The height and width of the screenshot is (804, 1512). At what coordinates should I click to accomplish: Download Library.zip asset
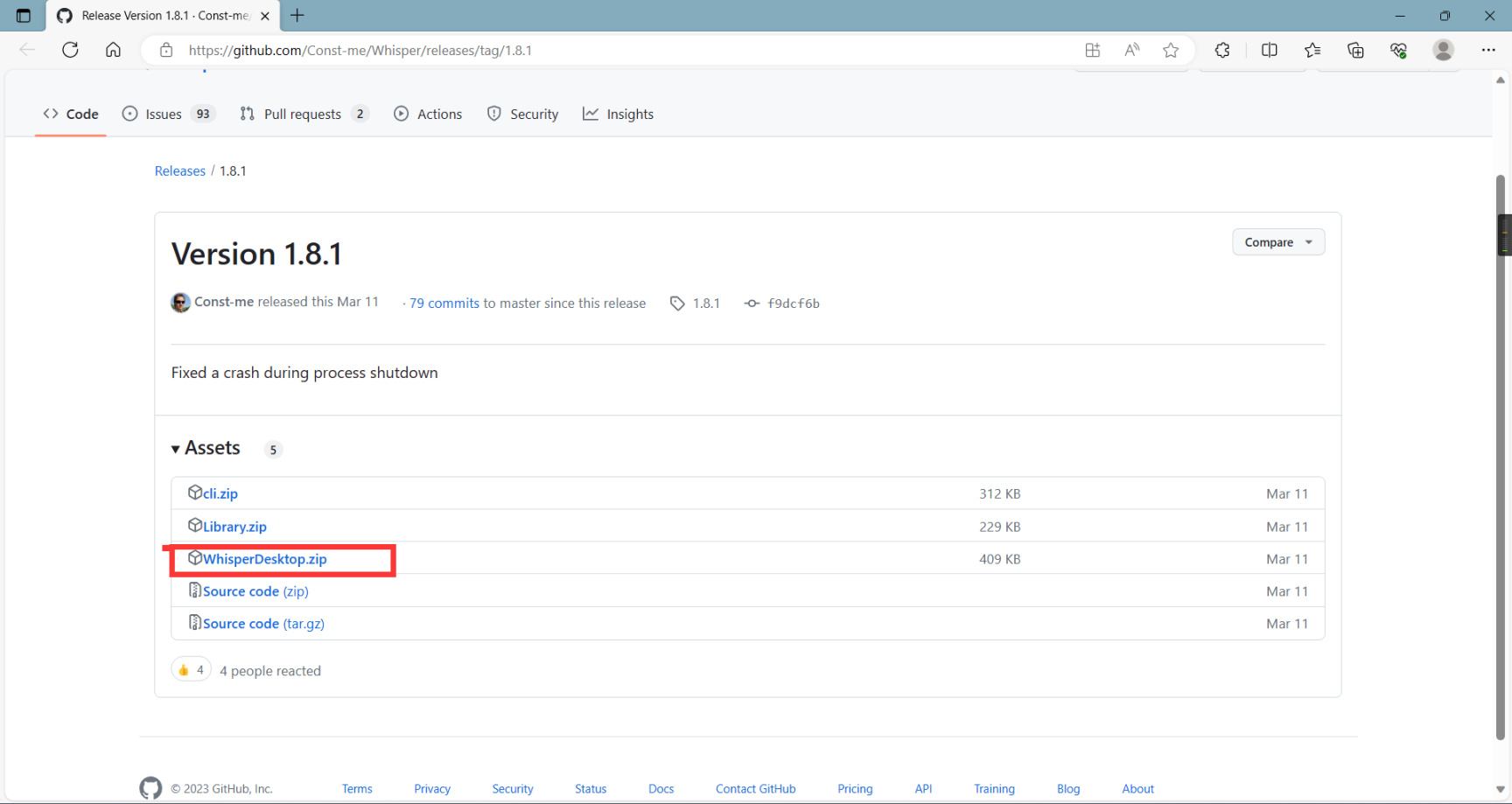[x=234, y=527]
